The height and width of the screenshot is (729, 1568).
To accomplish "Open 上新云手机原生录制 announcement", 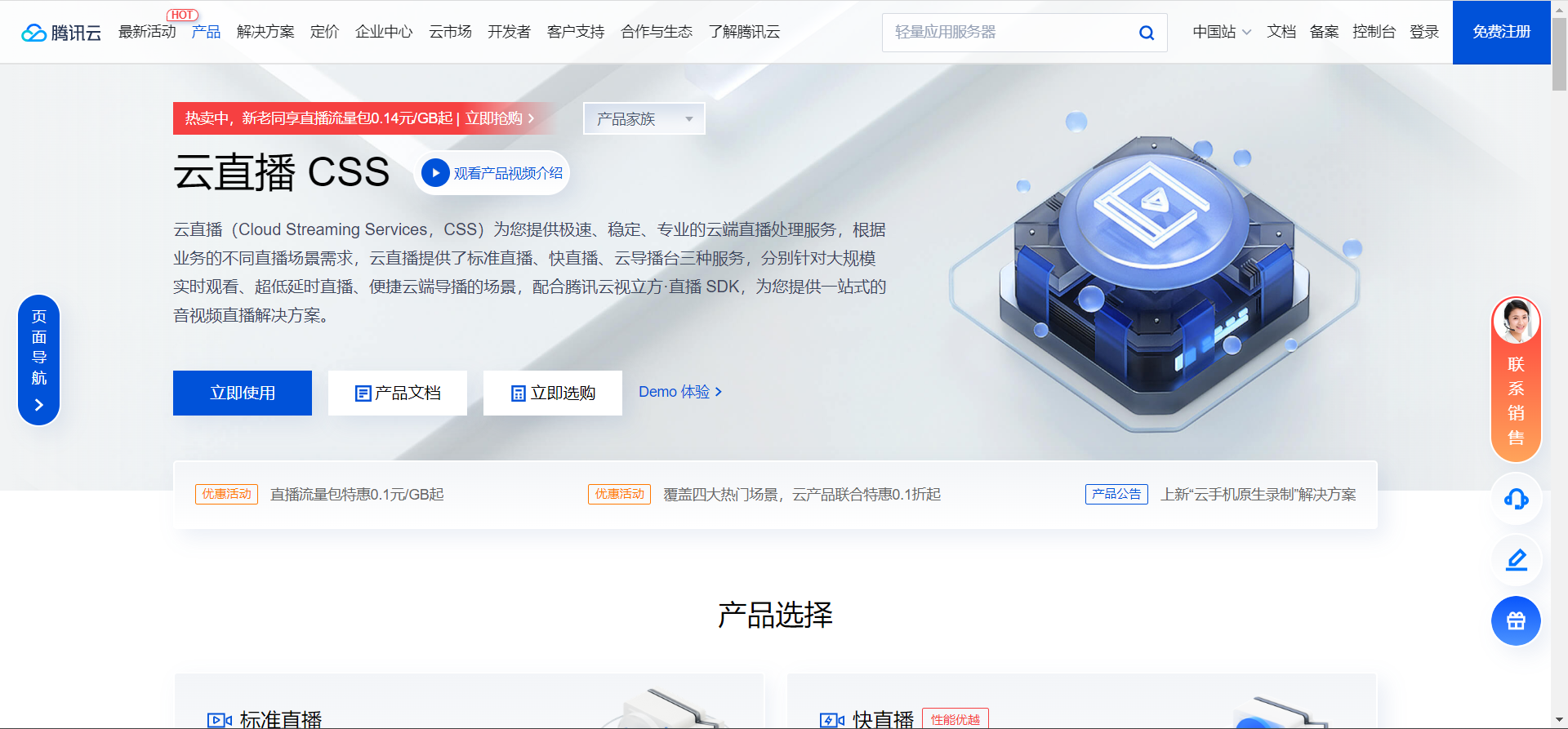I will tap(1258, 495).
